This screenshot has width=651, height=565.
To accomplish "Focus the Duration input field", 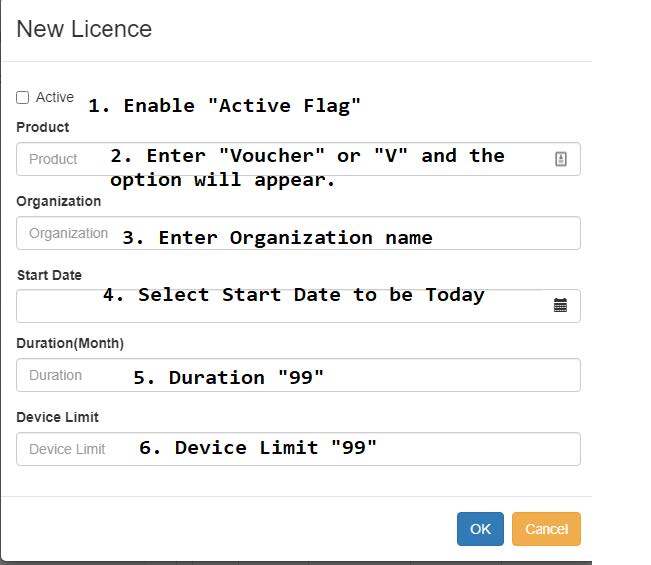I will point(298,375).
